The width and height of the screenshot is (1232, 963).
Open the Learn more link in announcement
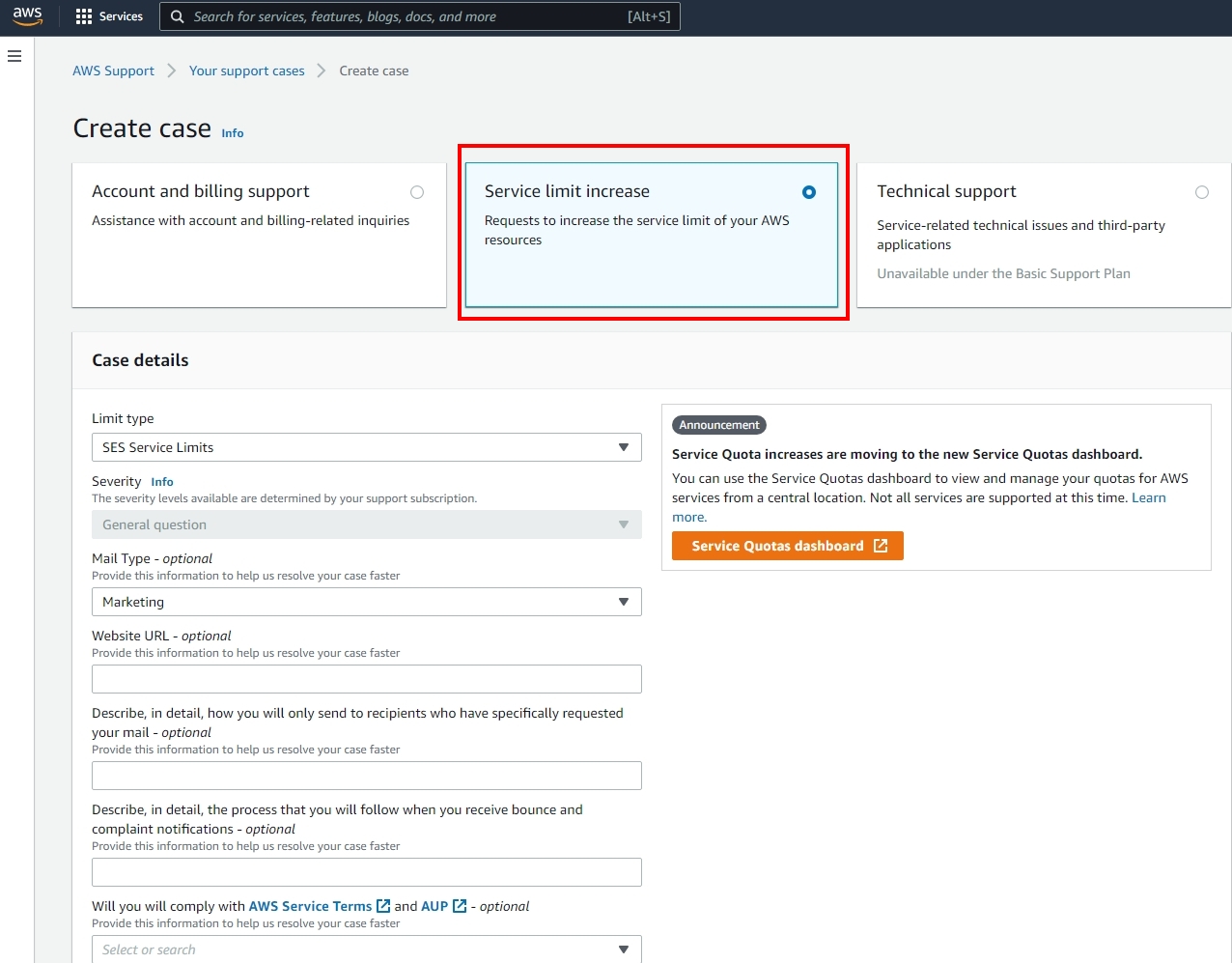pos(1149,497)
